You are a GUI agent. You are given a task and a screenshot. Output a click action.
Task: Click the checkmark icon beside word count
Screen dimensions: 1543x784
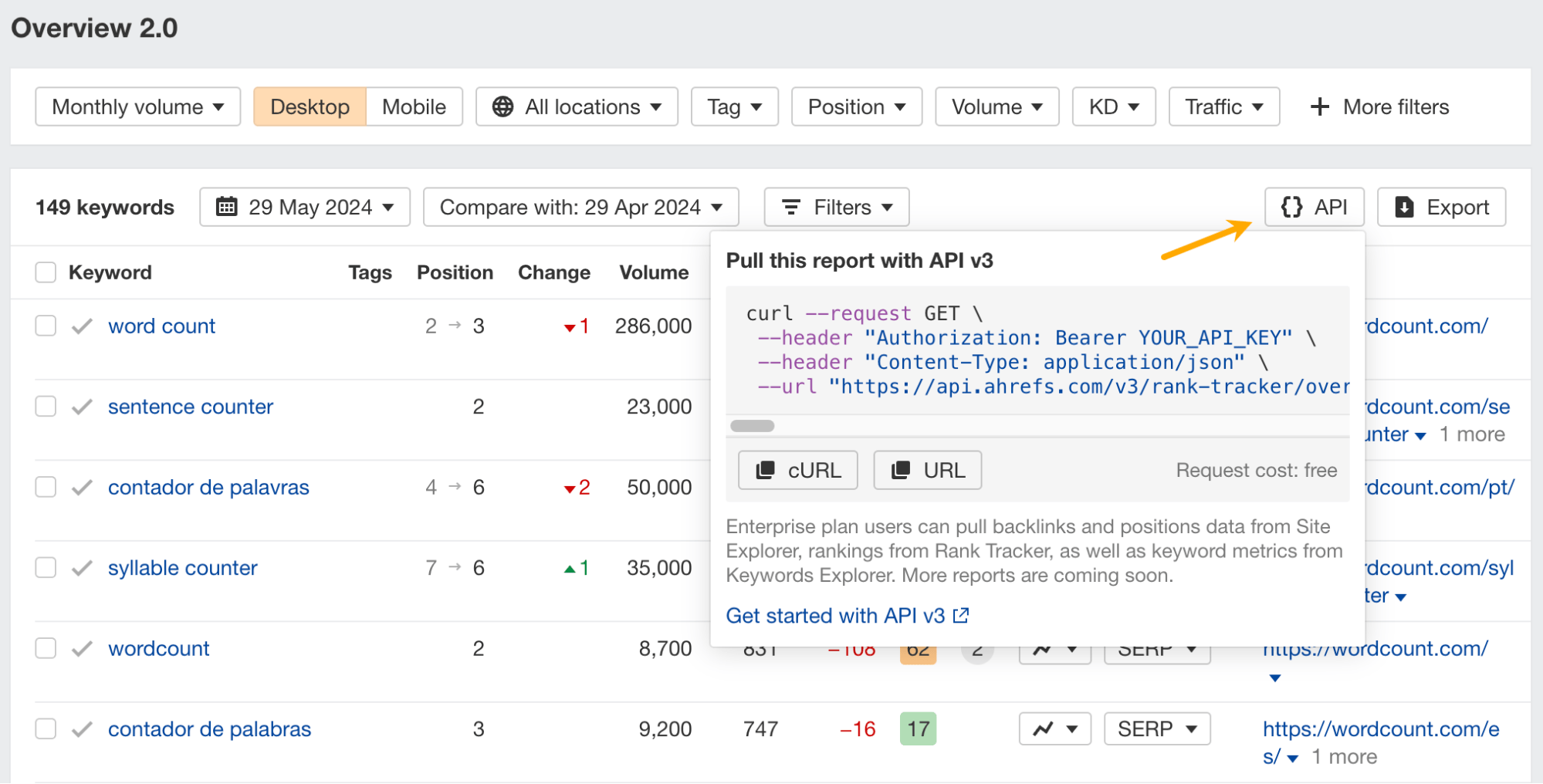click(82, 326)
